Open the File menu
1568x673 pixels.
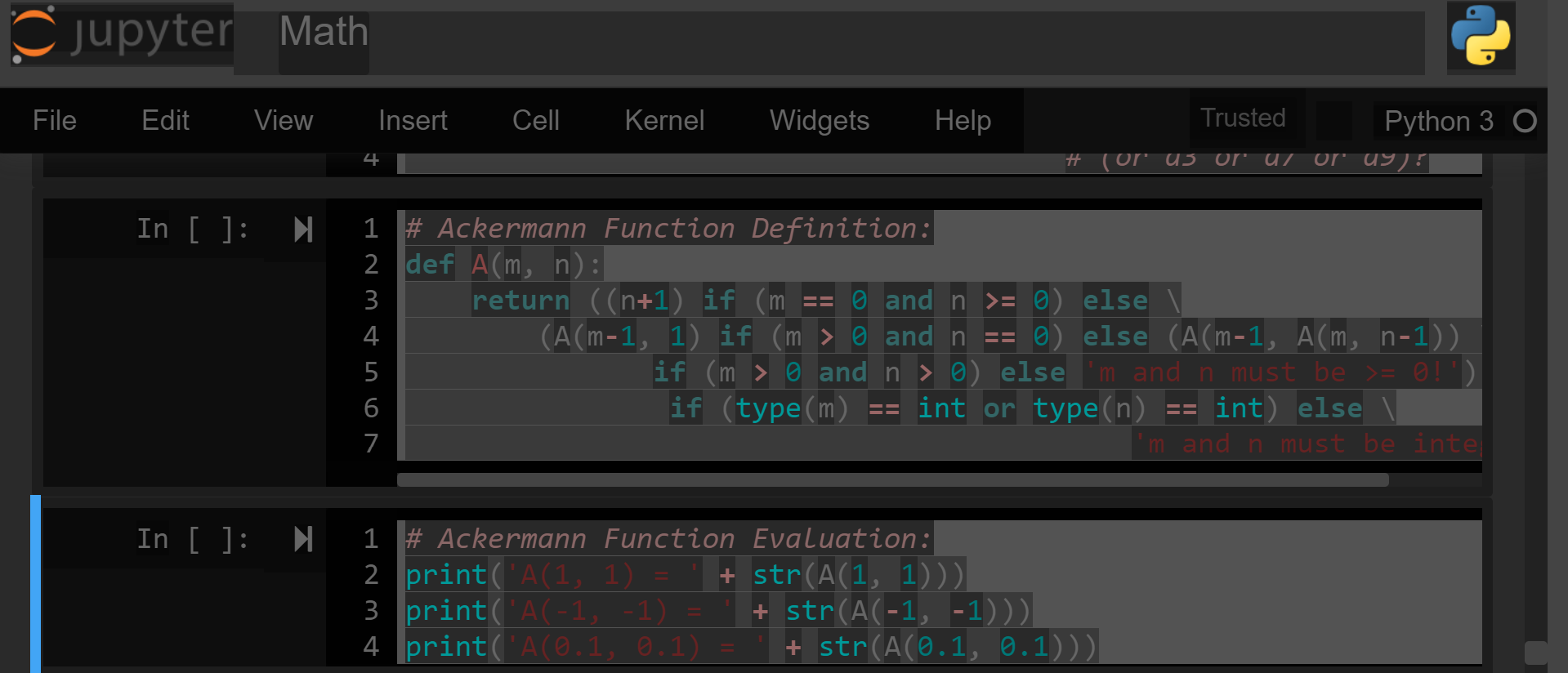(55, 121)
